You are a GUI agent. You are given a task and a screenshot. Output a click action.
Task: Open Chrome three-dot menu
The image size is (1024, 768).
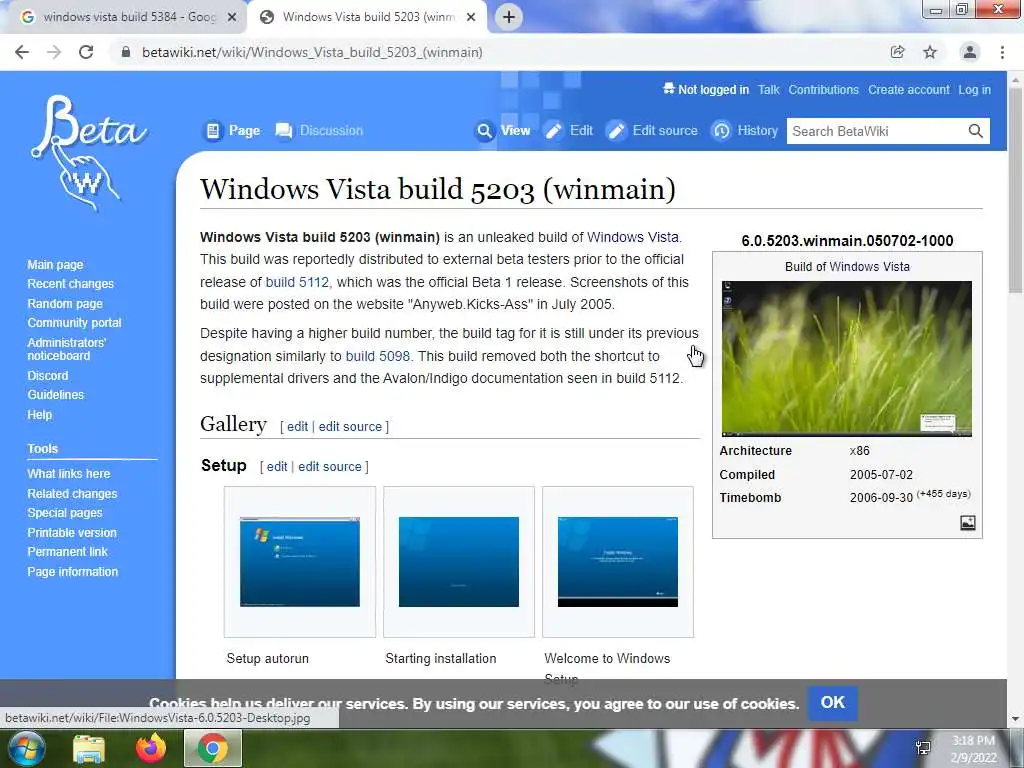pyautogui.click(x=1002, y=52)
